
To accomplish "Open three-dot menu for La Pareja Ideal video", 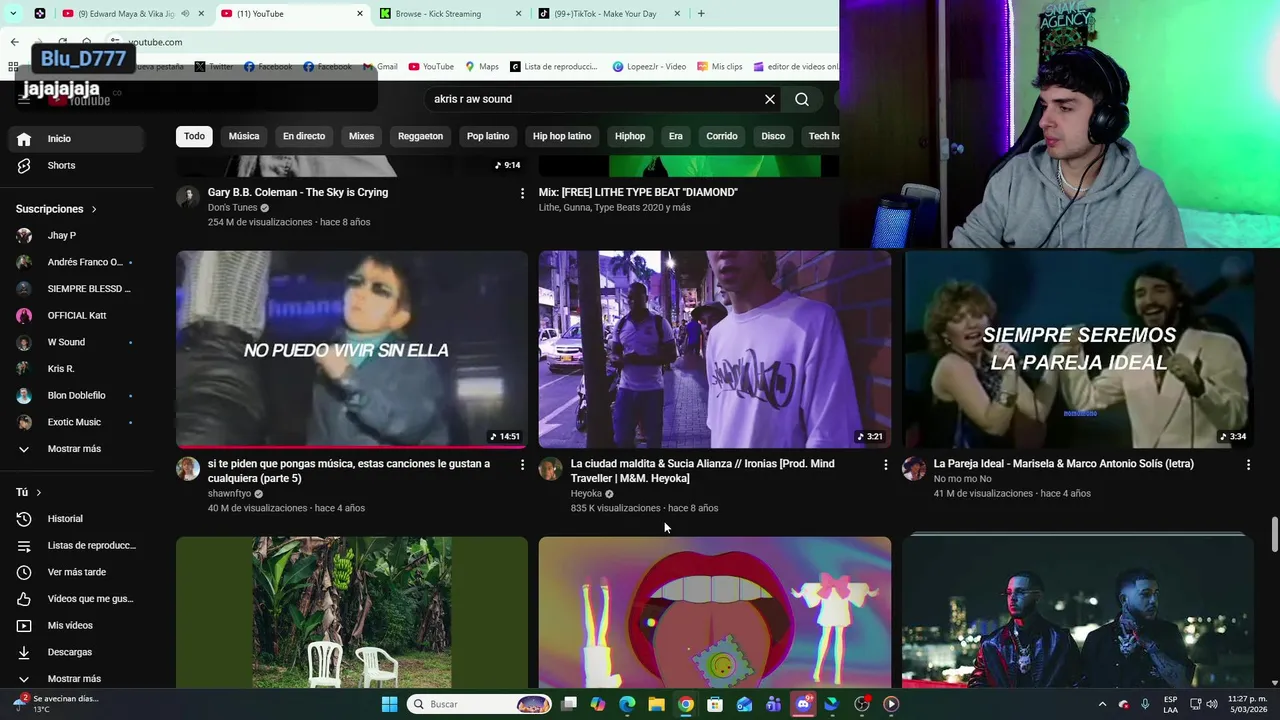I will click(x=1248, y=464).
